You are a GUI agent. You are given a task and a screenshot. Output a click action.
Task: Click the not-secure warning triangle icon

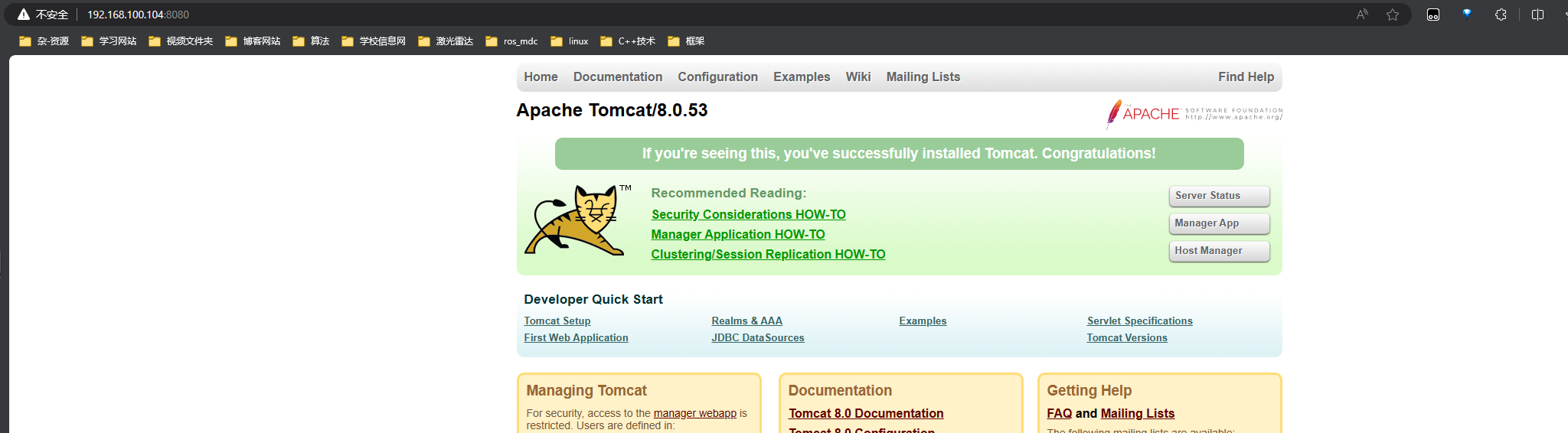[24, 15]
